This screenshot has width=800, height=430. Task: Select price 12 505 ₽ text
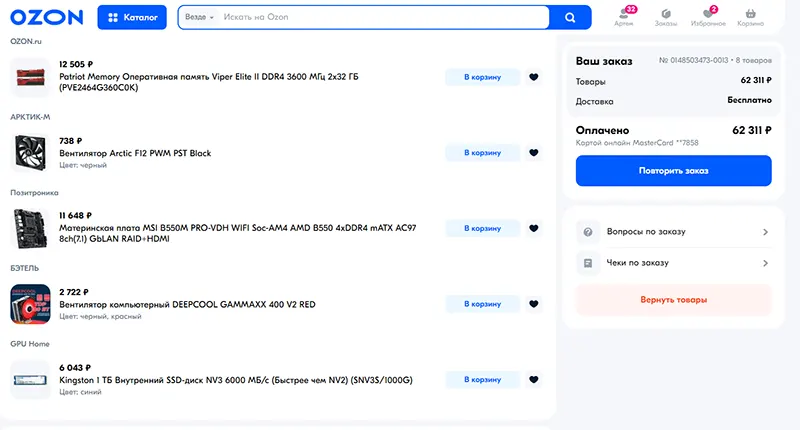click(76, 64)
